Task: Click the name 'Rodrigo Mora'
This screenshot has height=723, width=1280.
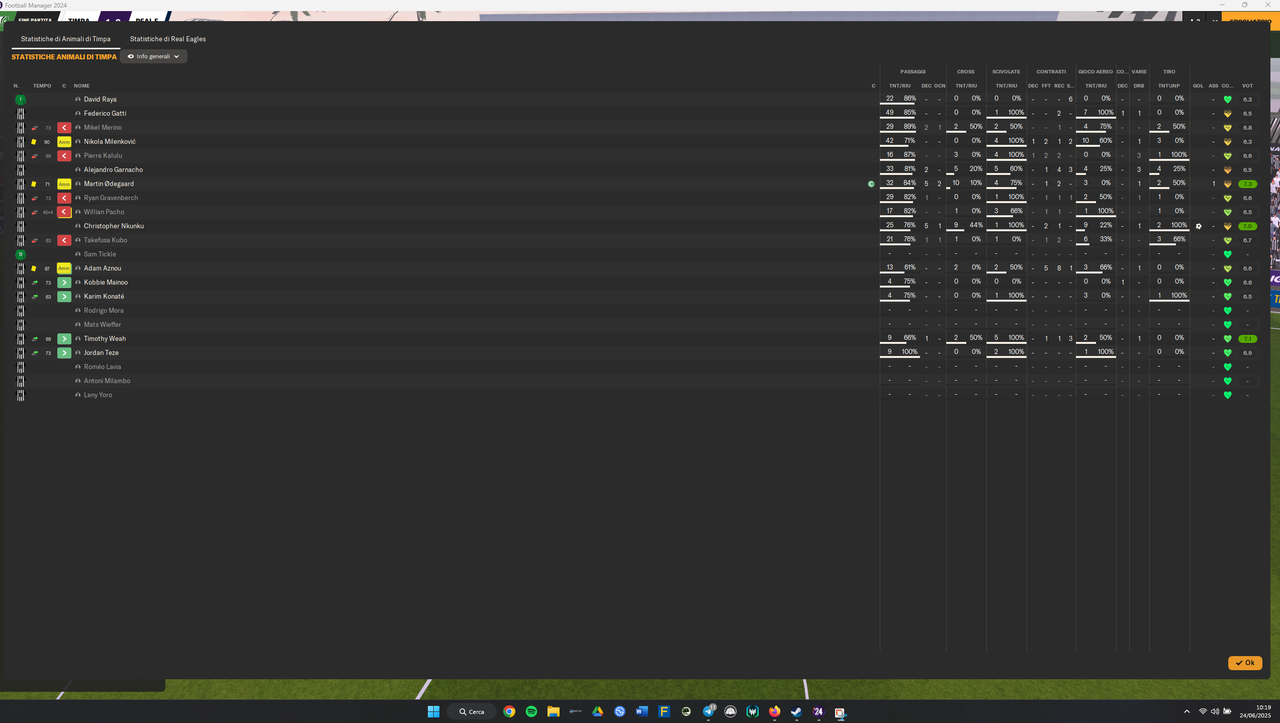Action: point(104,311)
